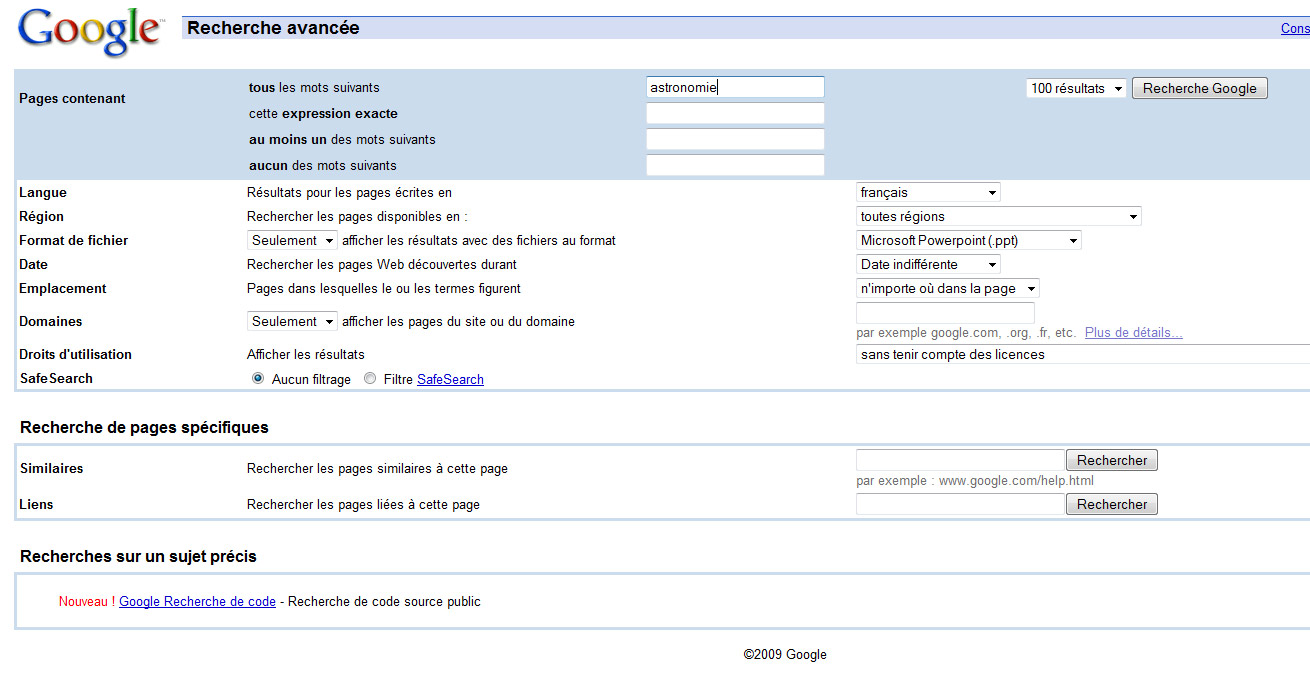
Task: Click the 'Rechercher' button in Liens row
Action: (1112, 505)
